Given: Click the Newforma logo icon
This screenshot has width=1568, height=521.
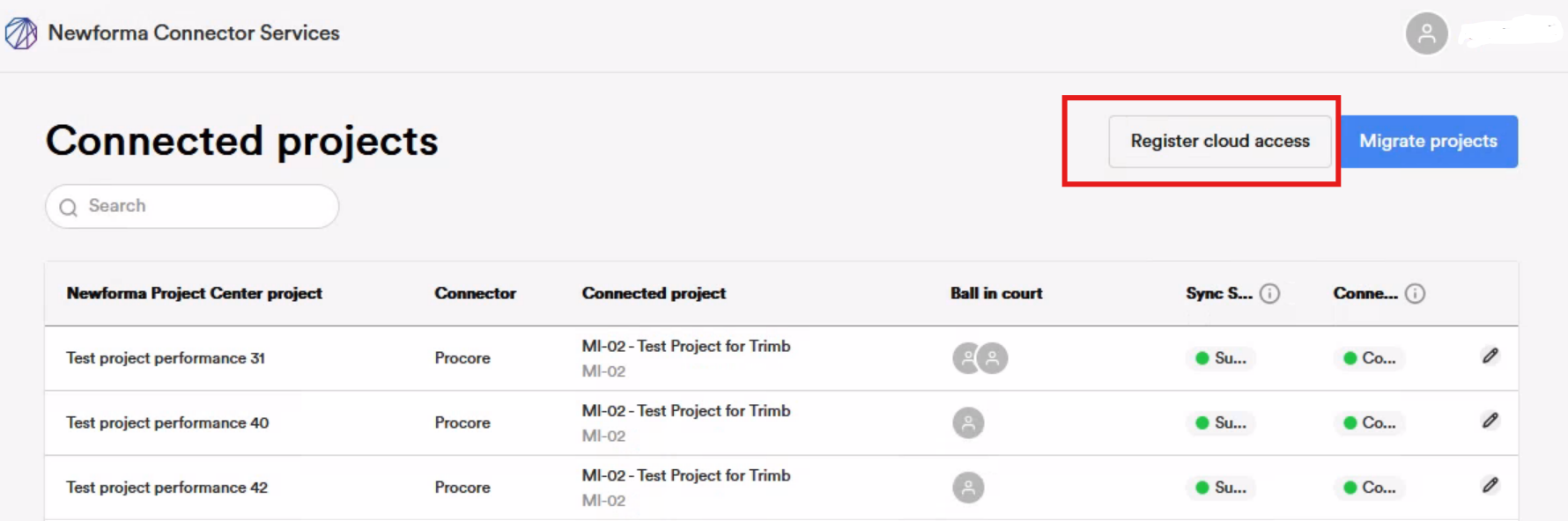Looking at the screenshot, I should tap(21, 33).
